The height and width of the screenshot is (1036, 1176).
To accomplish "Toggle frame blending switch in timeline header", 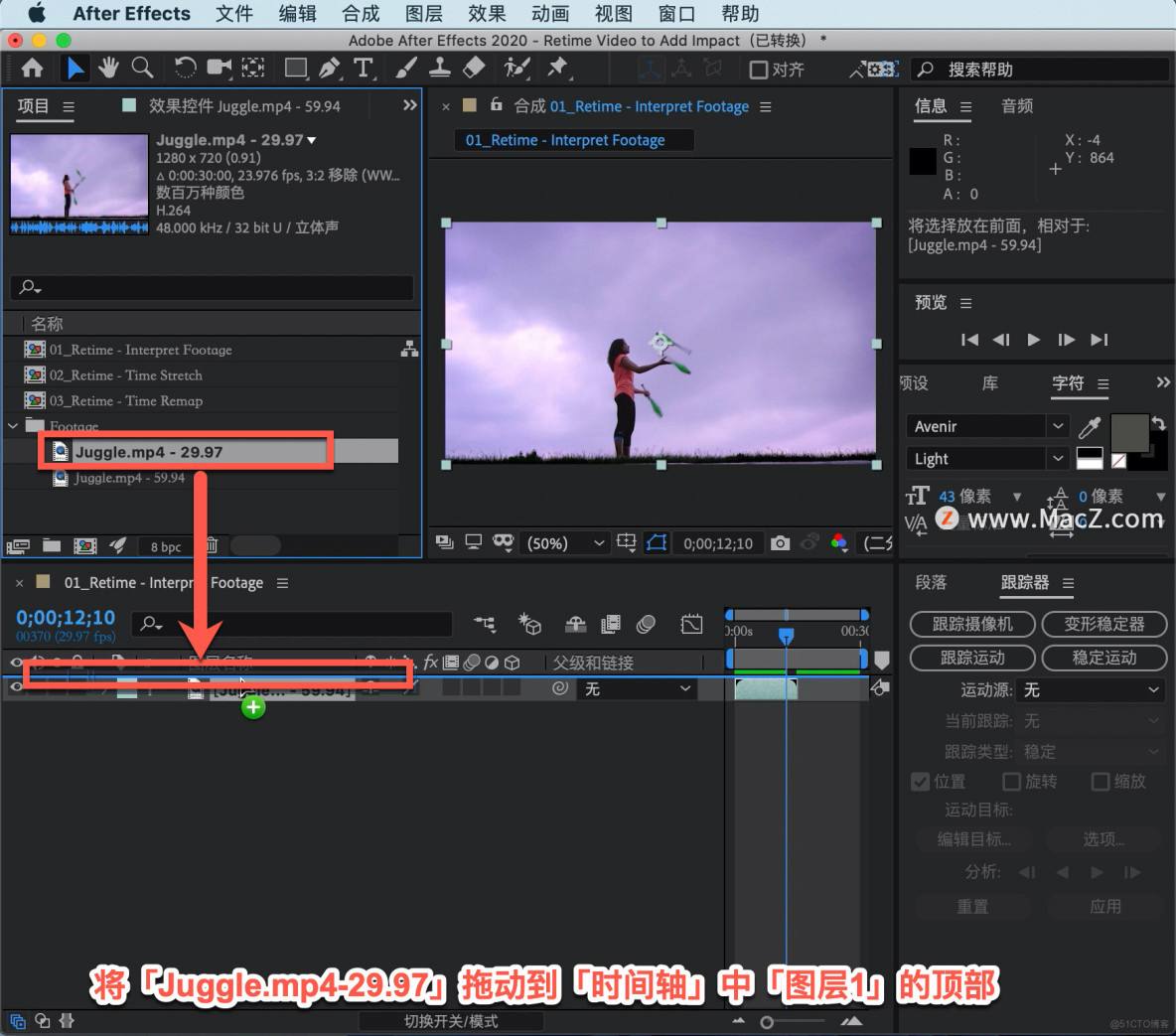I will 611,624.
